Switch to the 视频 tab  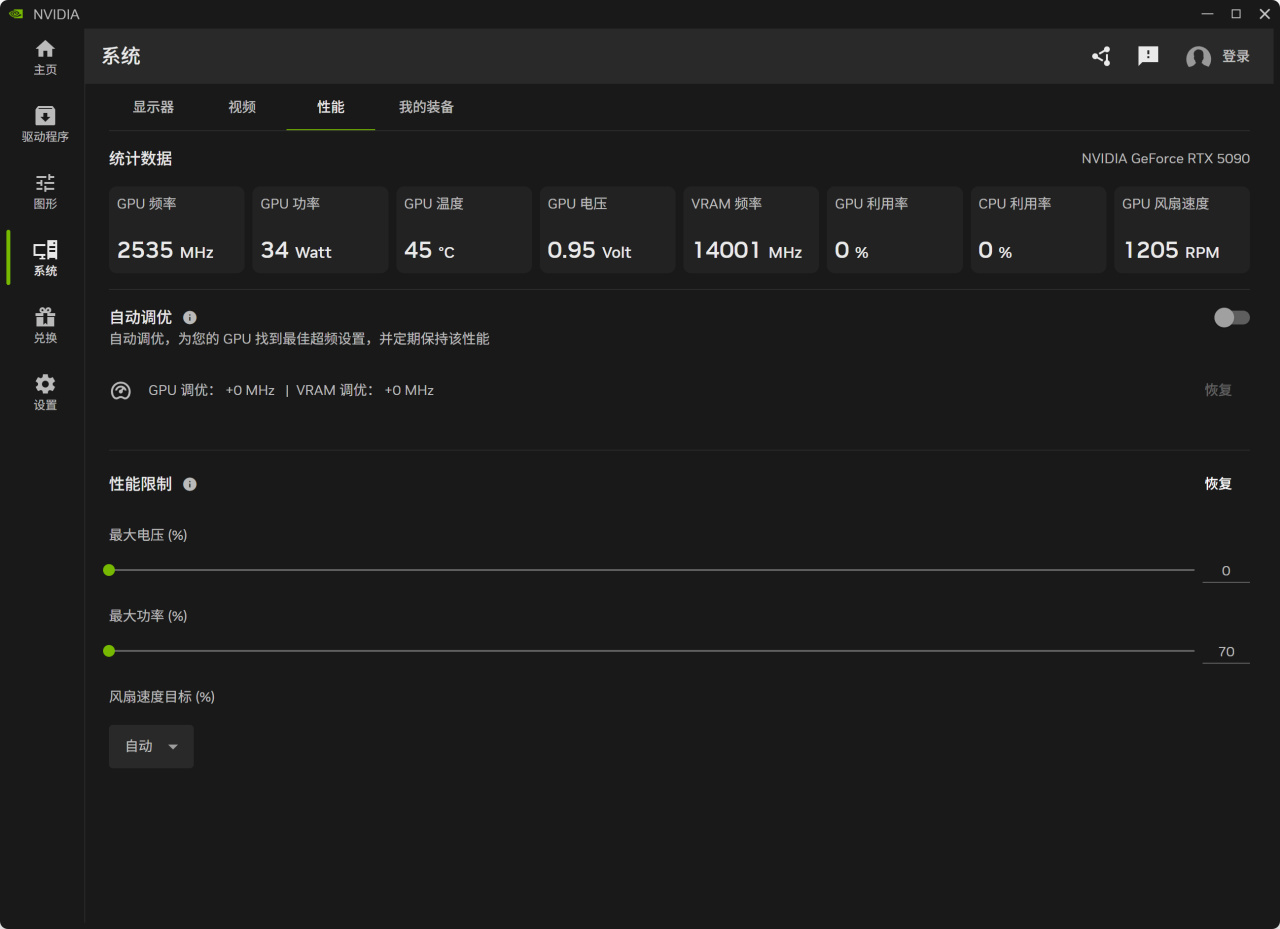(x=242, y=107)
